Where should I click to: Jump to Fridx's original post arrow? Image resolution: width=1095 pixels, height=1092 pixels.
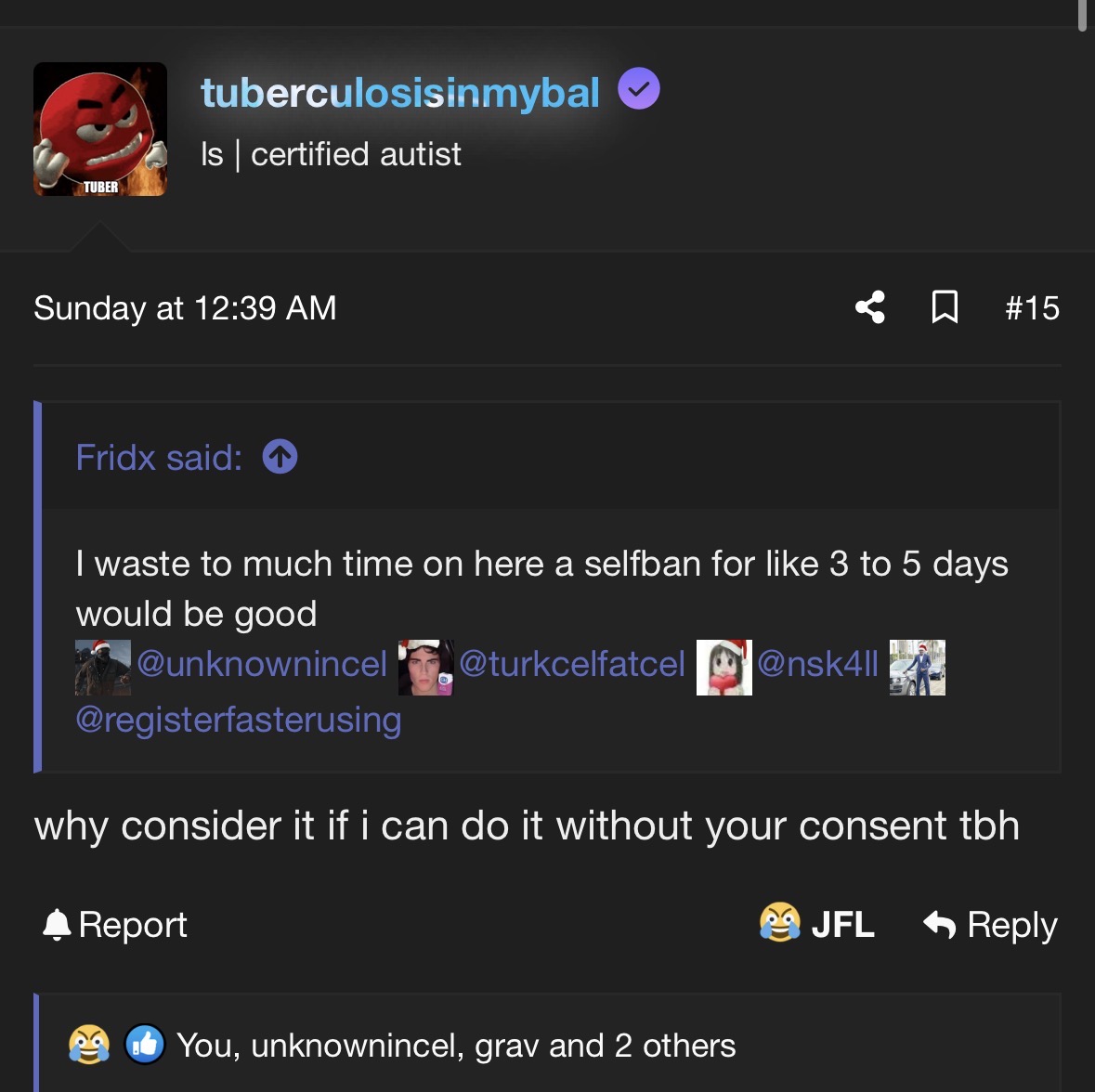[280, 457]
